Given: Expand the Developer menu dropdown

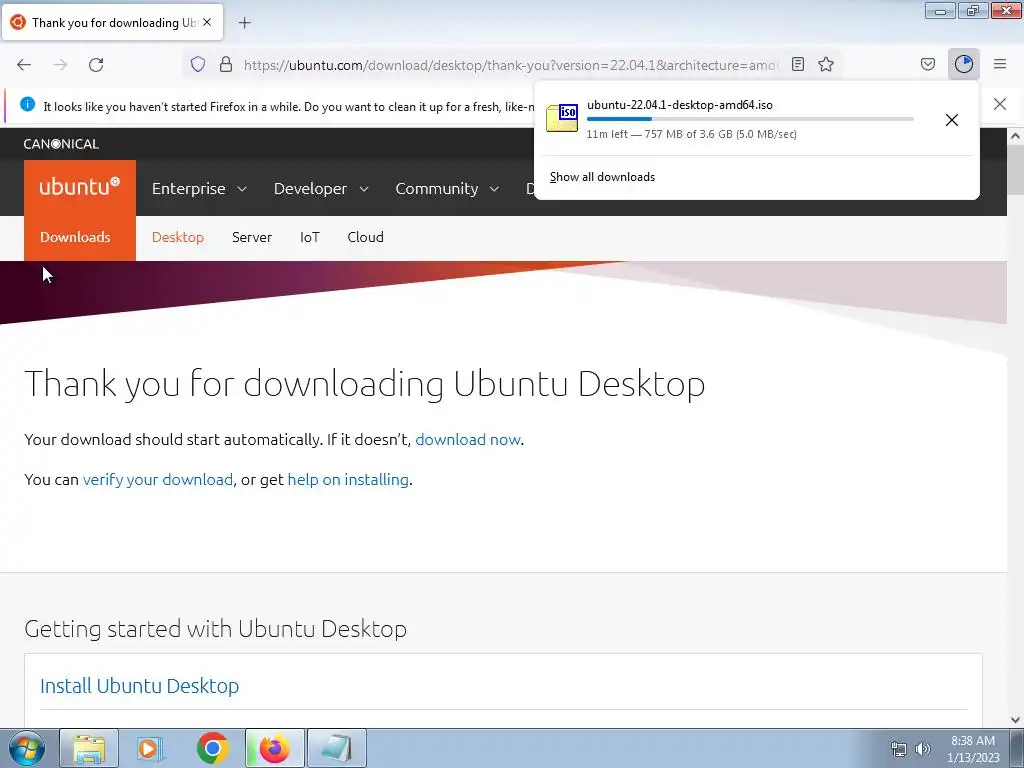Looking at the screenshot, I should tap(321, 188).
